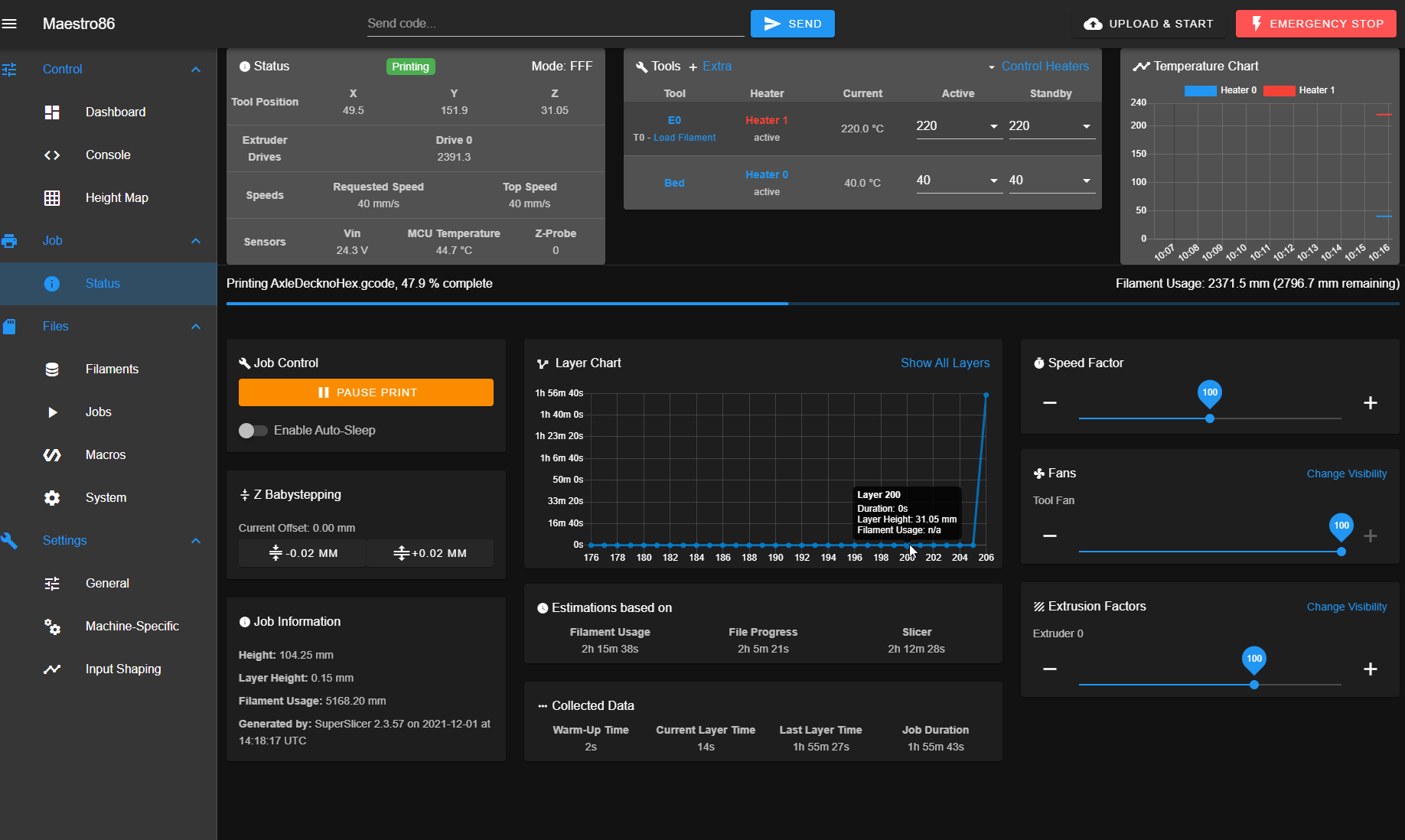Click the Macros icon in sidebar

[52, 455]
